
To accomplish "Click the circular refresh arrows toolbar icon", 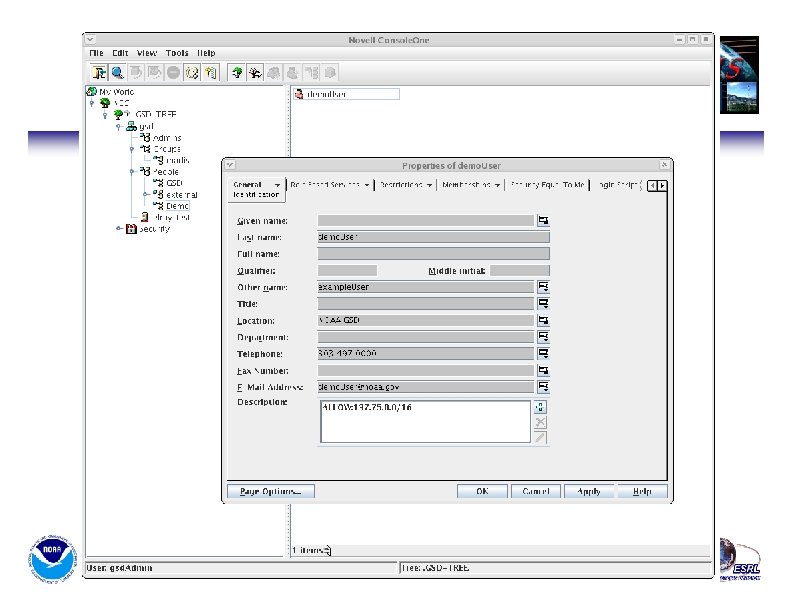I will click(x=192, y=73).
